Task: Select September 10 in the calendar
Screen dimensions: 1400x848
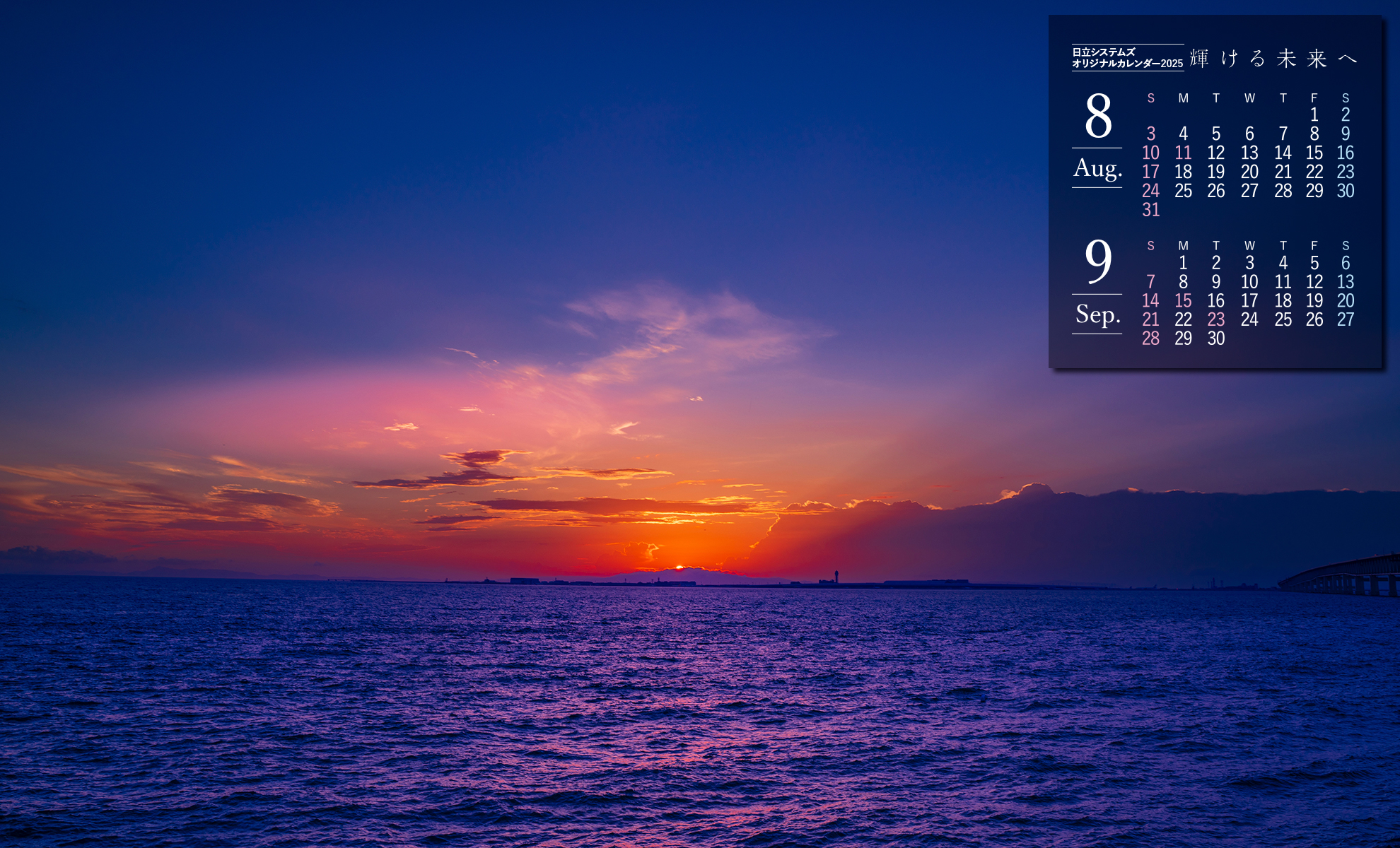Action: 1249,282
